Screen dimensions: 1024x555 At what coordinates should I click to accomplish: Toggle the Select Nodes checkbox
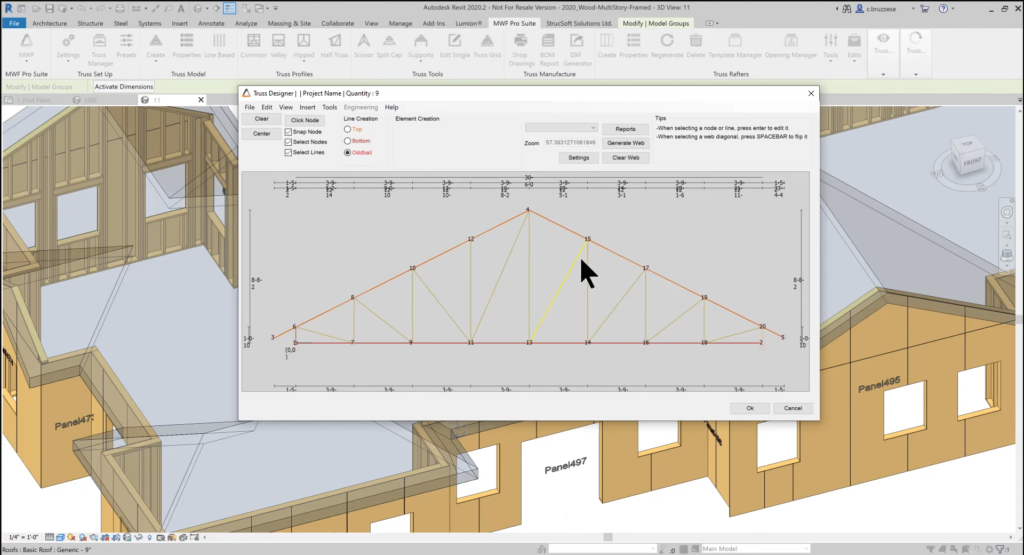(288, 142)
